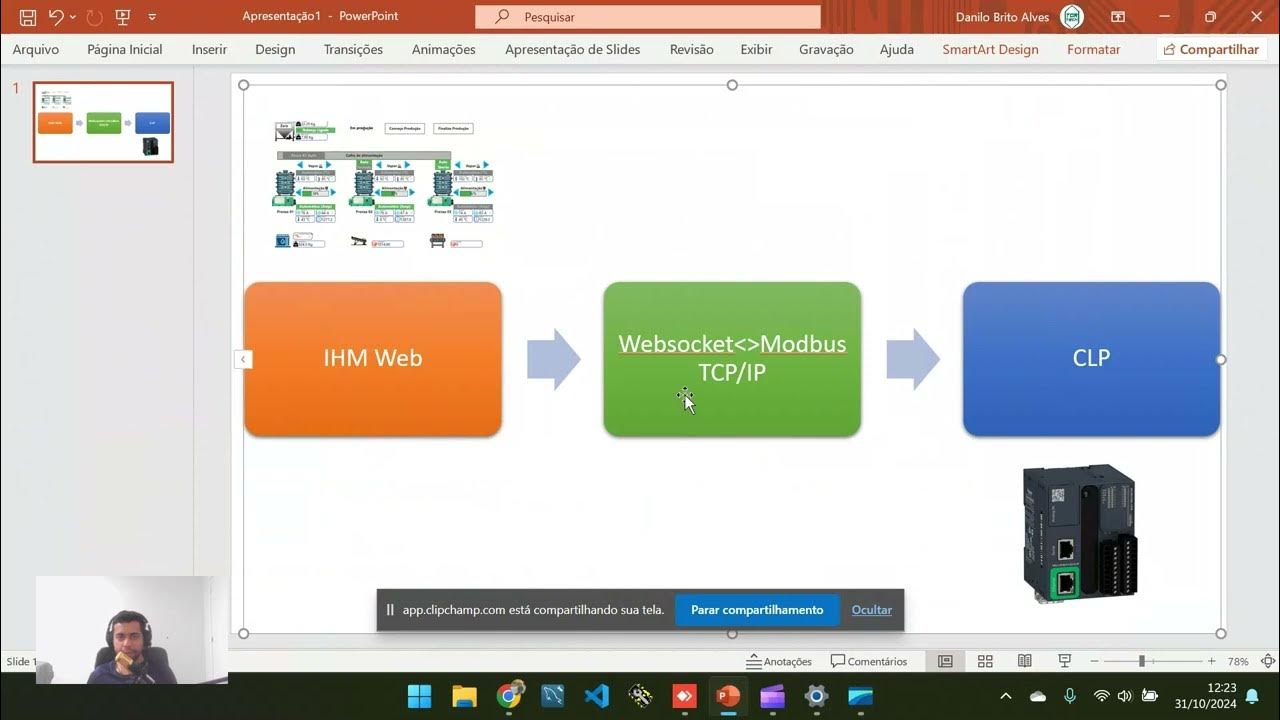Click the Undo arrow icon
1280x720 pixels.
tap(56, 17)
